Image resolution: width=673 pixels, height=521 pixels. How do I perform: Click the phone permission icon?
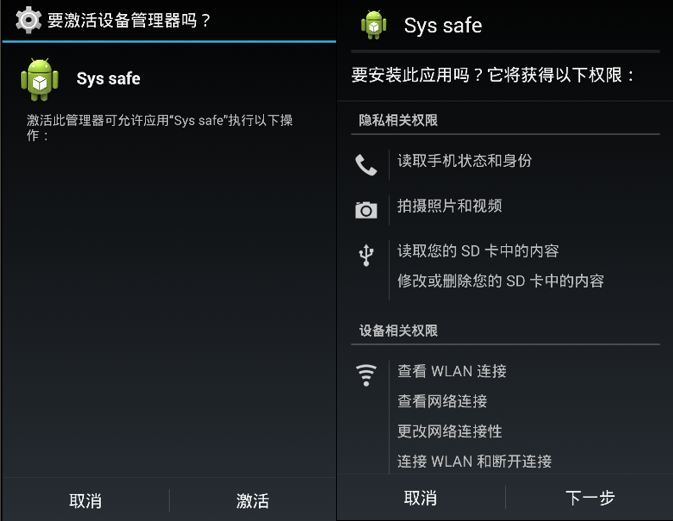point(366,164)
